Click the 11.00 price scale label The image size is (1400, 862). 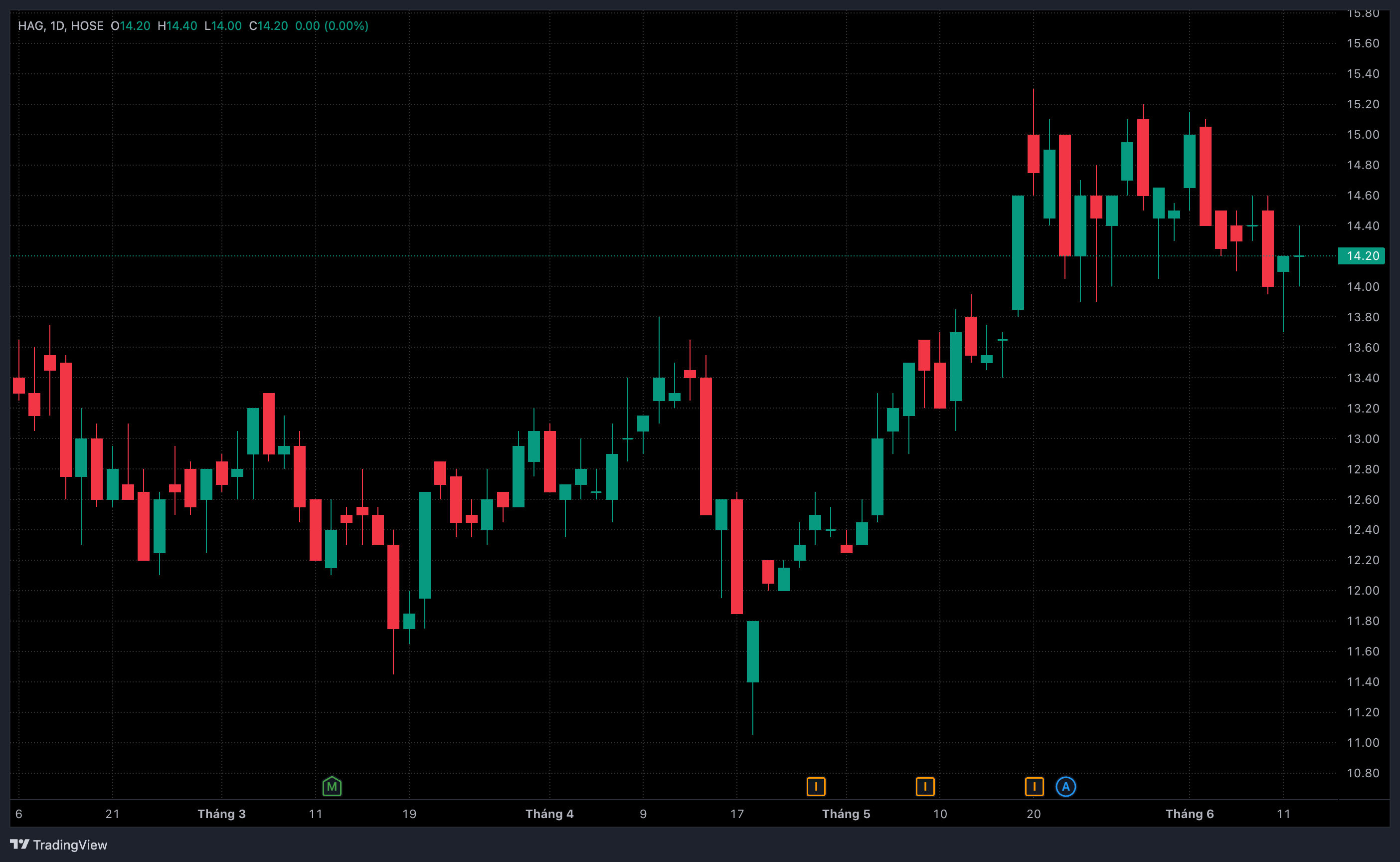pyautogui.click(x=1363, y=742)
